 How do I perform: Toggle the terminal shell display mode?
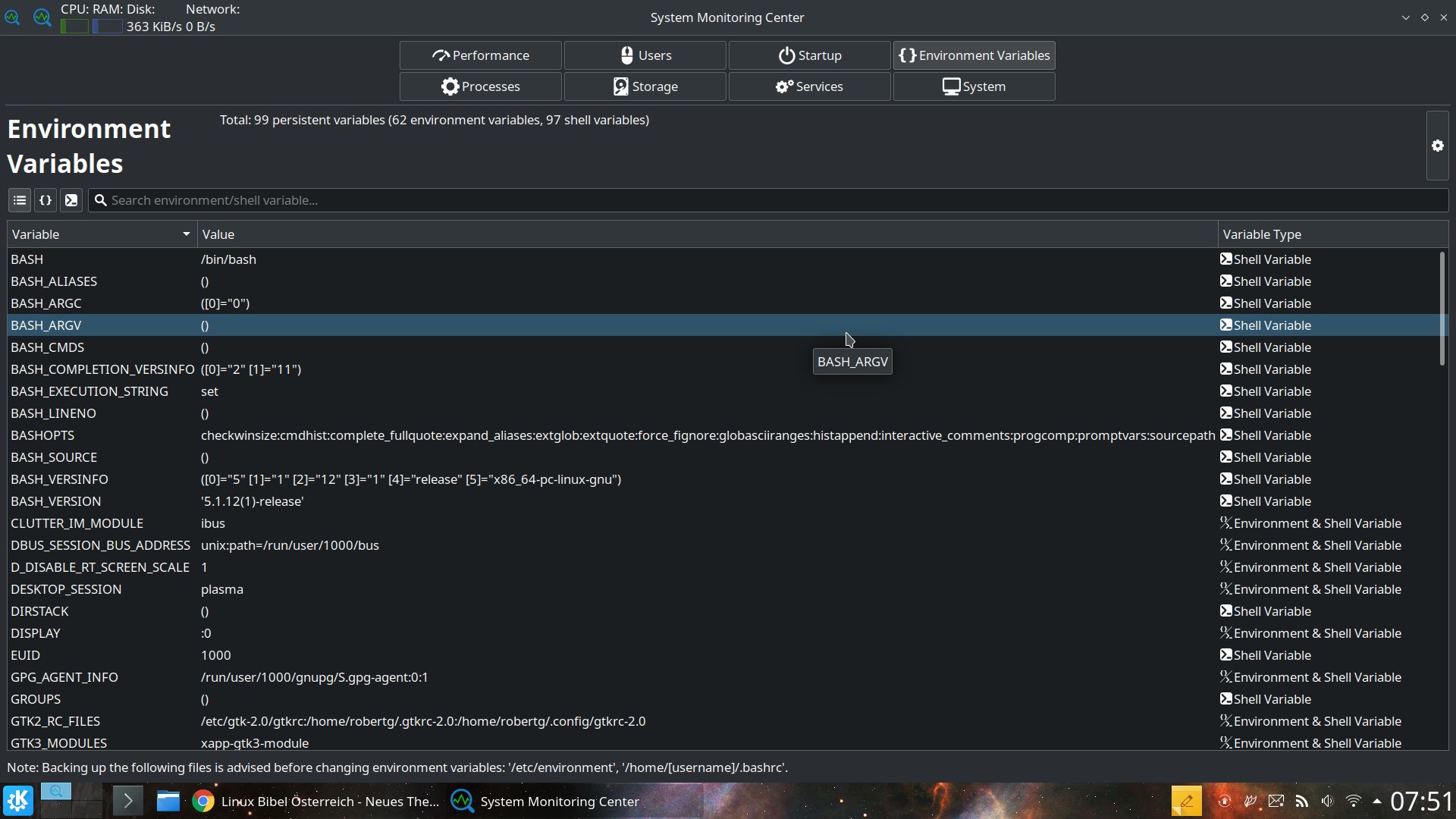coord(71,200)
